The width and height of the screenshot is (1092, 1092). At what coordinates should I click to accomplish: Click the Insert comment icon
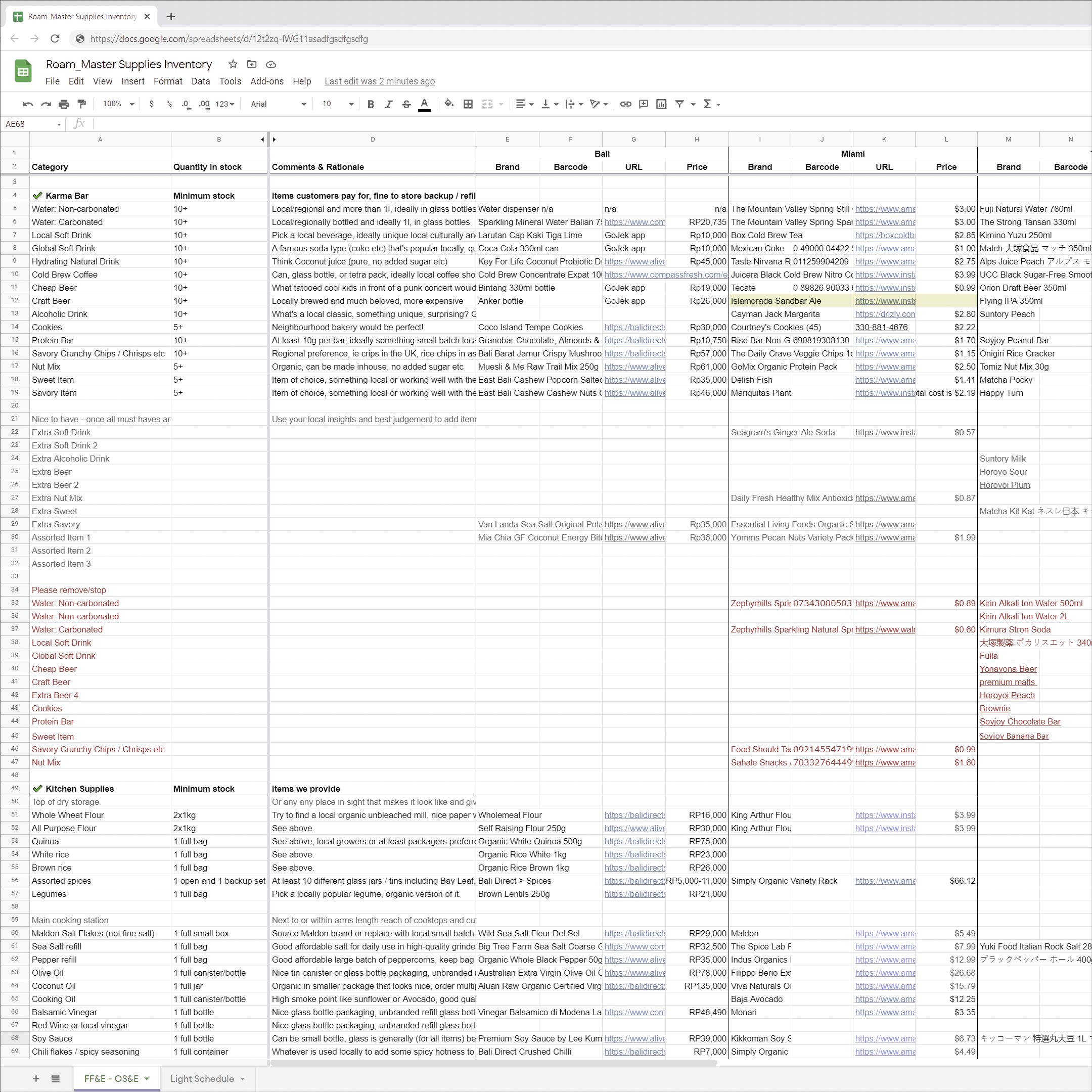pos(643,104)
